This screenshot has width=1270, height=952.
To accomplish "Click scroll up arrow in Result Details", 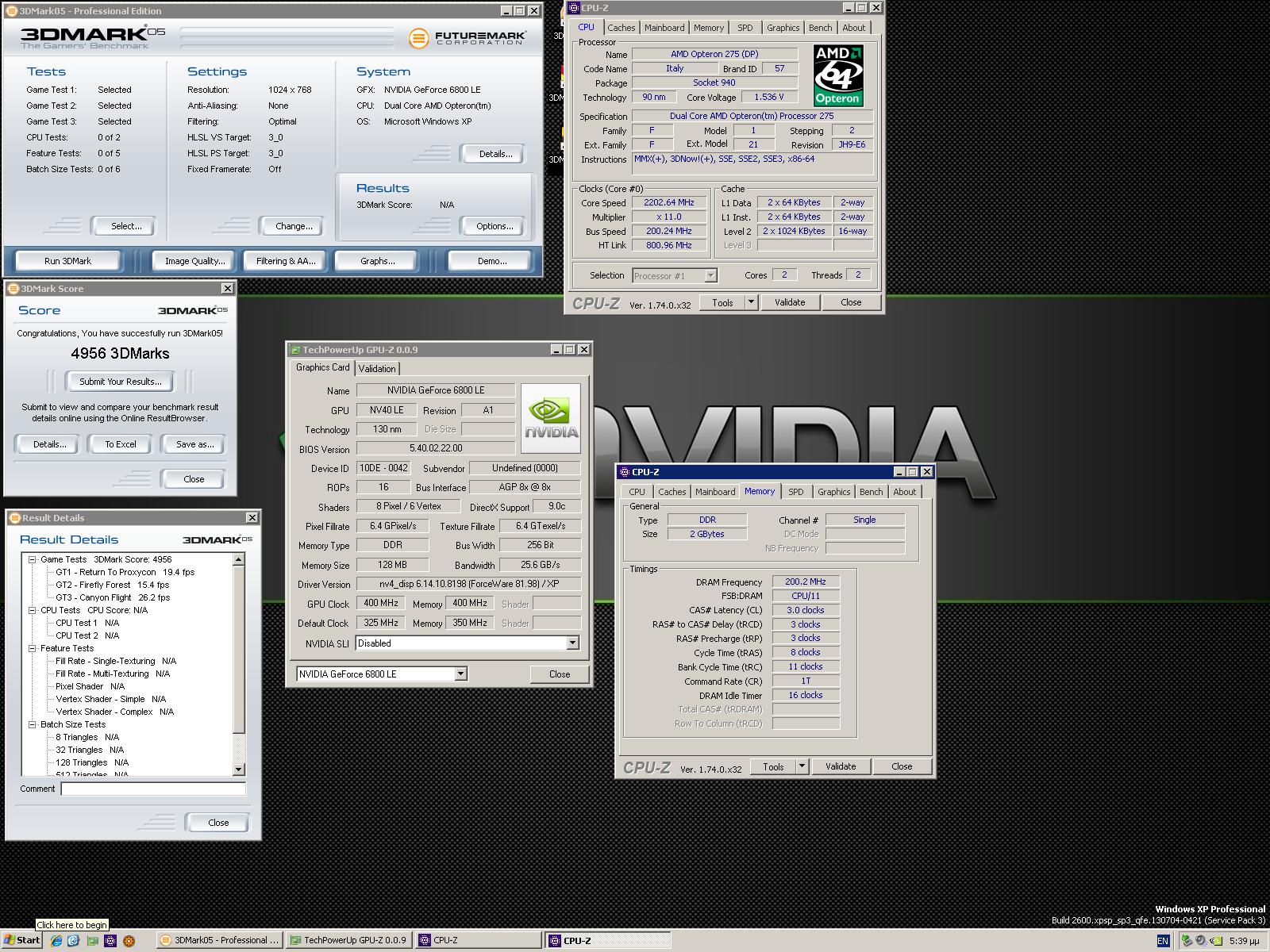I will (x=239, y=559).
